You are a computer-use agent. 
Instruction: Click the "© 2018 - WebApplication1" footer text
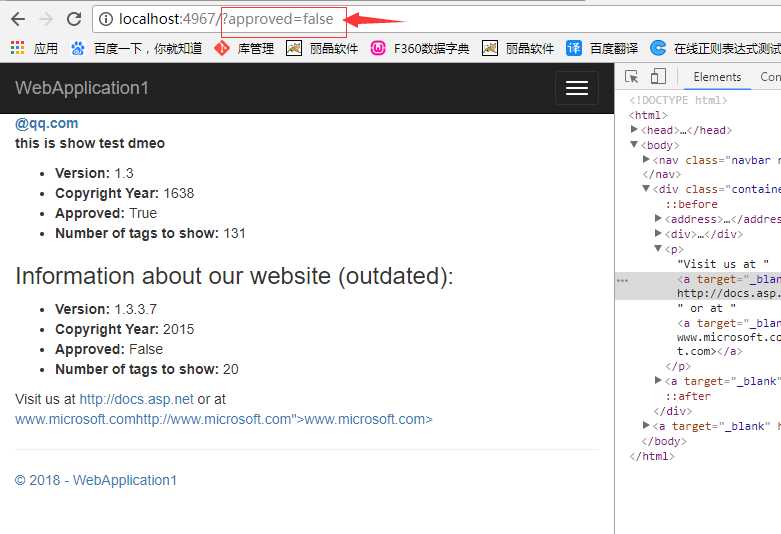click(96, 480)
